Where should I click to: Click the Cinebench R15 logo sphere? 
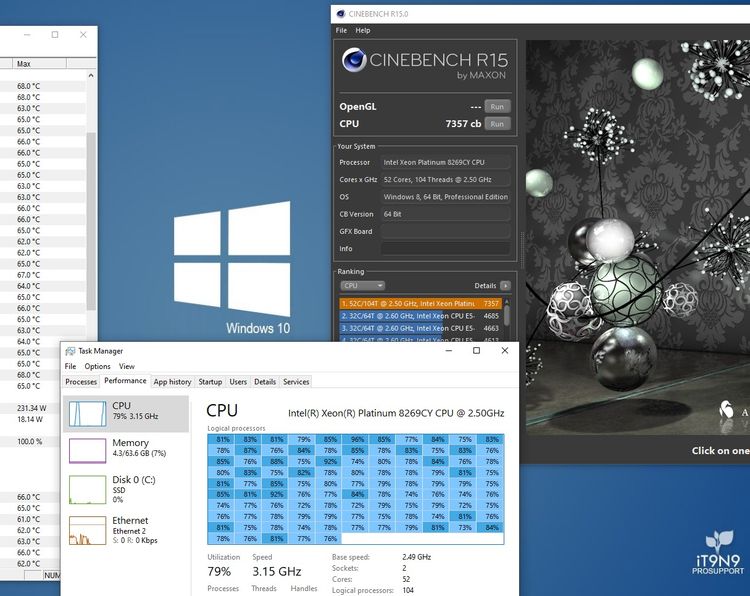click(354, 60)
